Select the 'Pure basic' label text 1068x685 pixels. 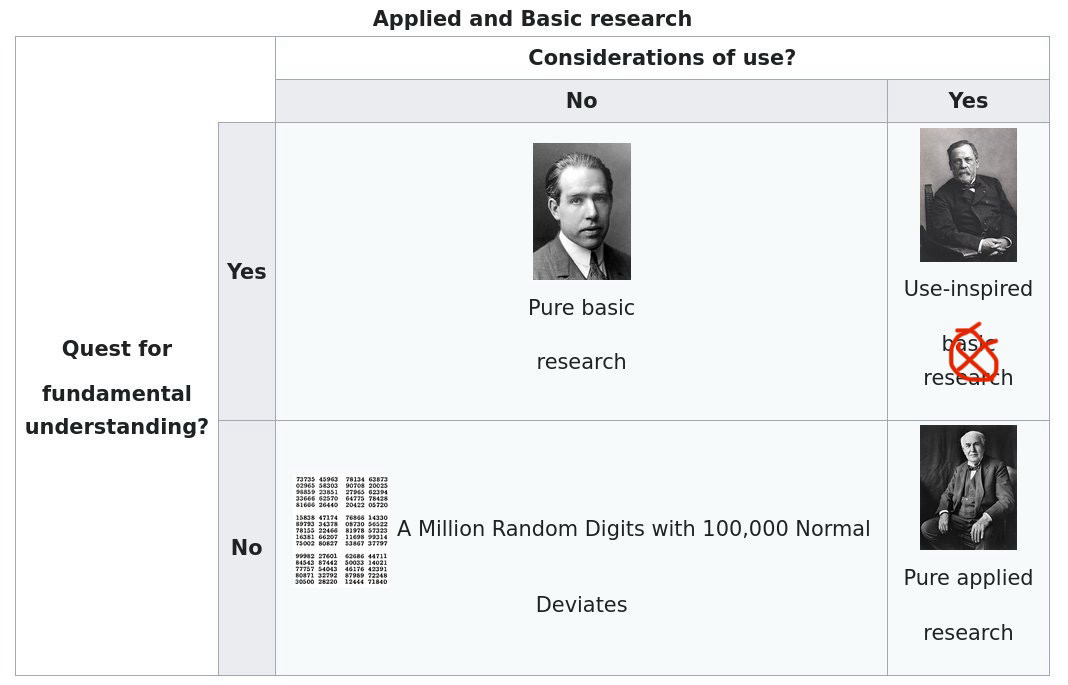(581, 308)
